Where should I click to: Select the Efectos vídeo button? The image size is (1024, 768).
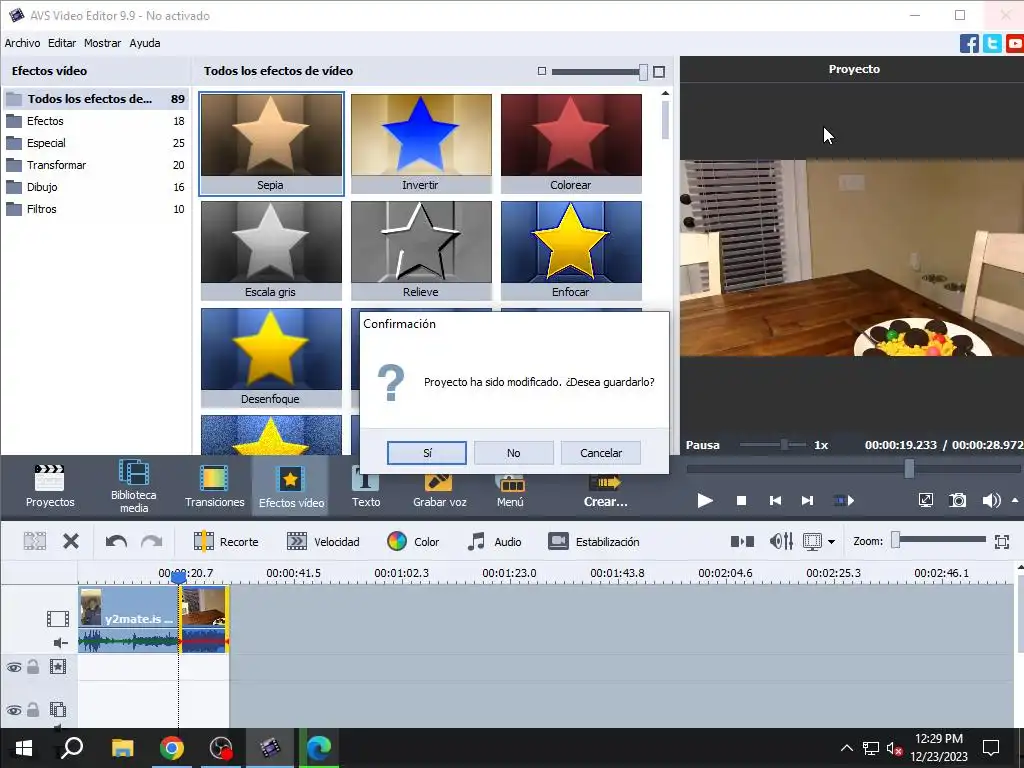pos(291,486)
